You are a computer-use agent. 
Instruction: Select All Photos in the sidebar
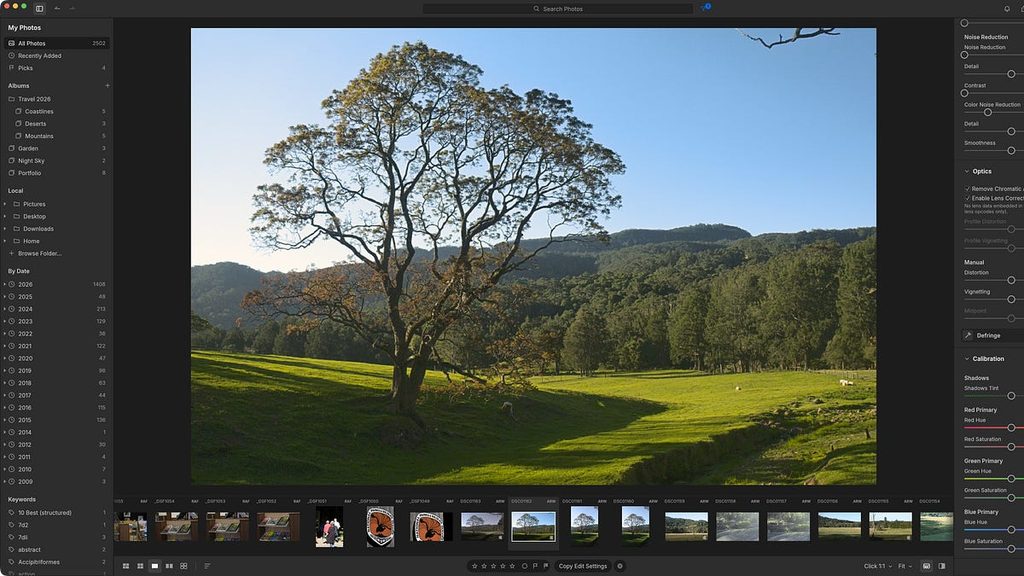pyautogui.click(x=56, y=43)
